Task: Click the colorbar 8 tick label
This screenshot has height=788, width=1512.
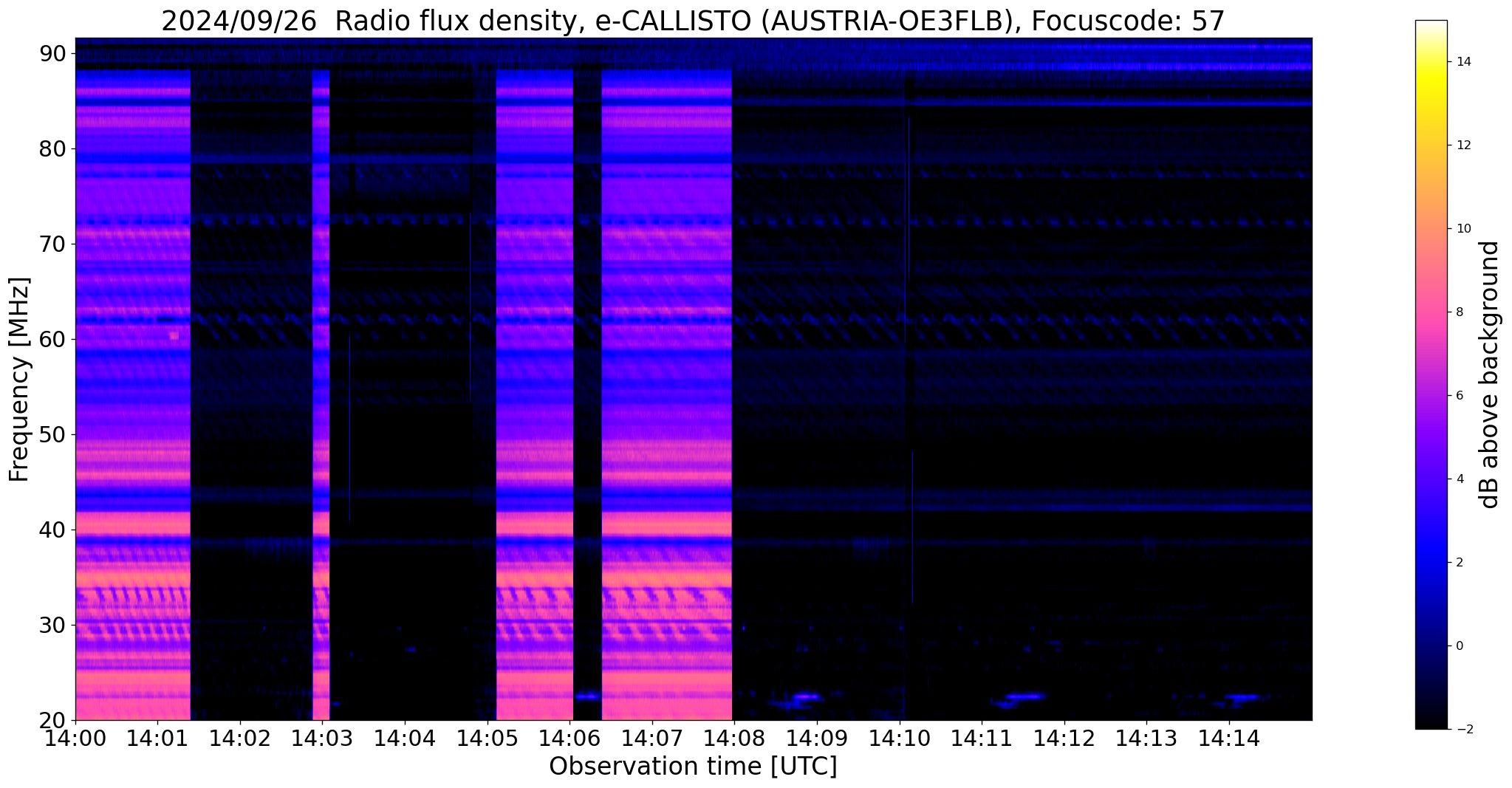Action: pos(1459,312)
